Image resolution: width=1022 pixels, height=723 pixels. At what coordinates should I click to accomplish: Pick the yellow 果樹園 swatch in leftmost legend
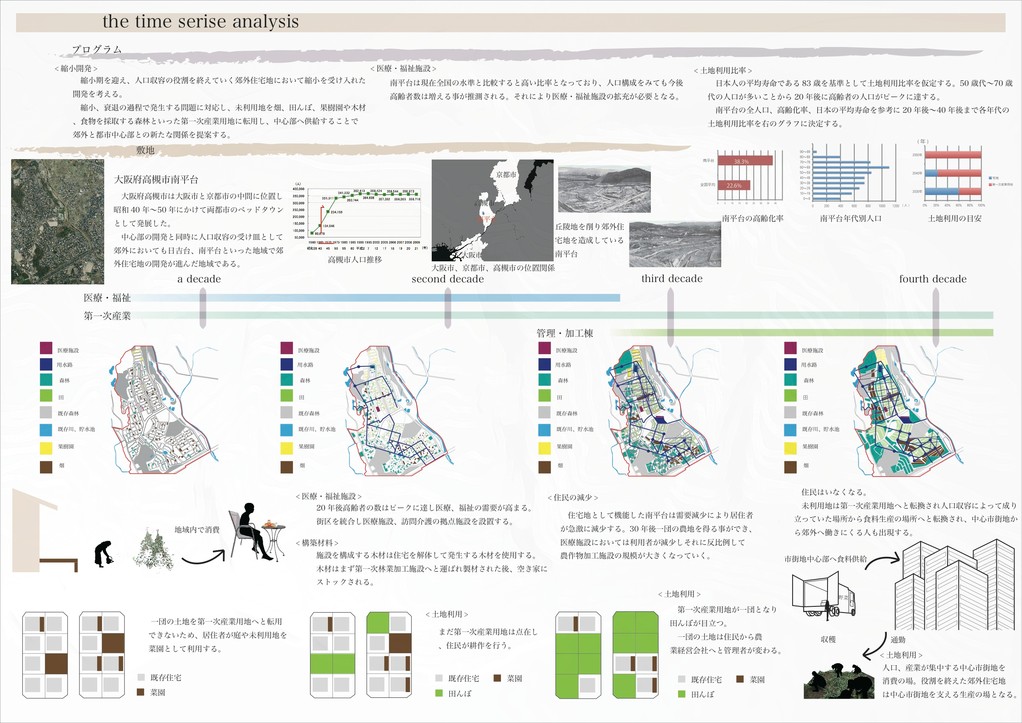pos(46,445)
